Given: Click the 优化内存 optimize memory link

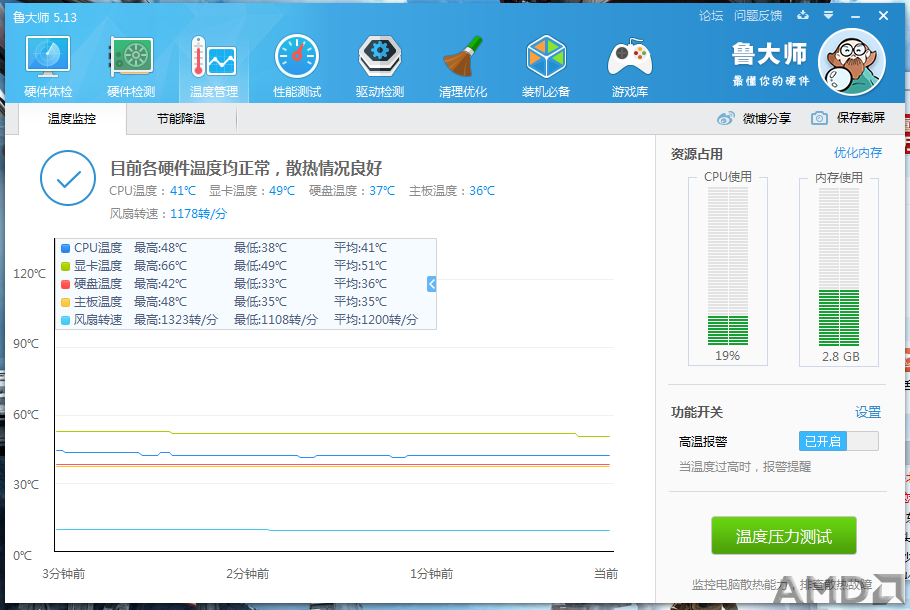Looking at the screenshot, I should (x=858, y=153).
